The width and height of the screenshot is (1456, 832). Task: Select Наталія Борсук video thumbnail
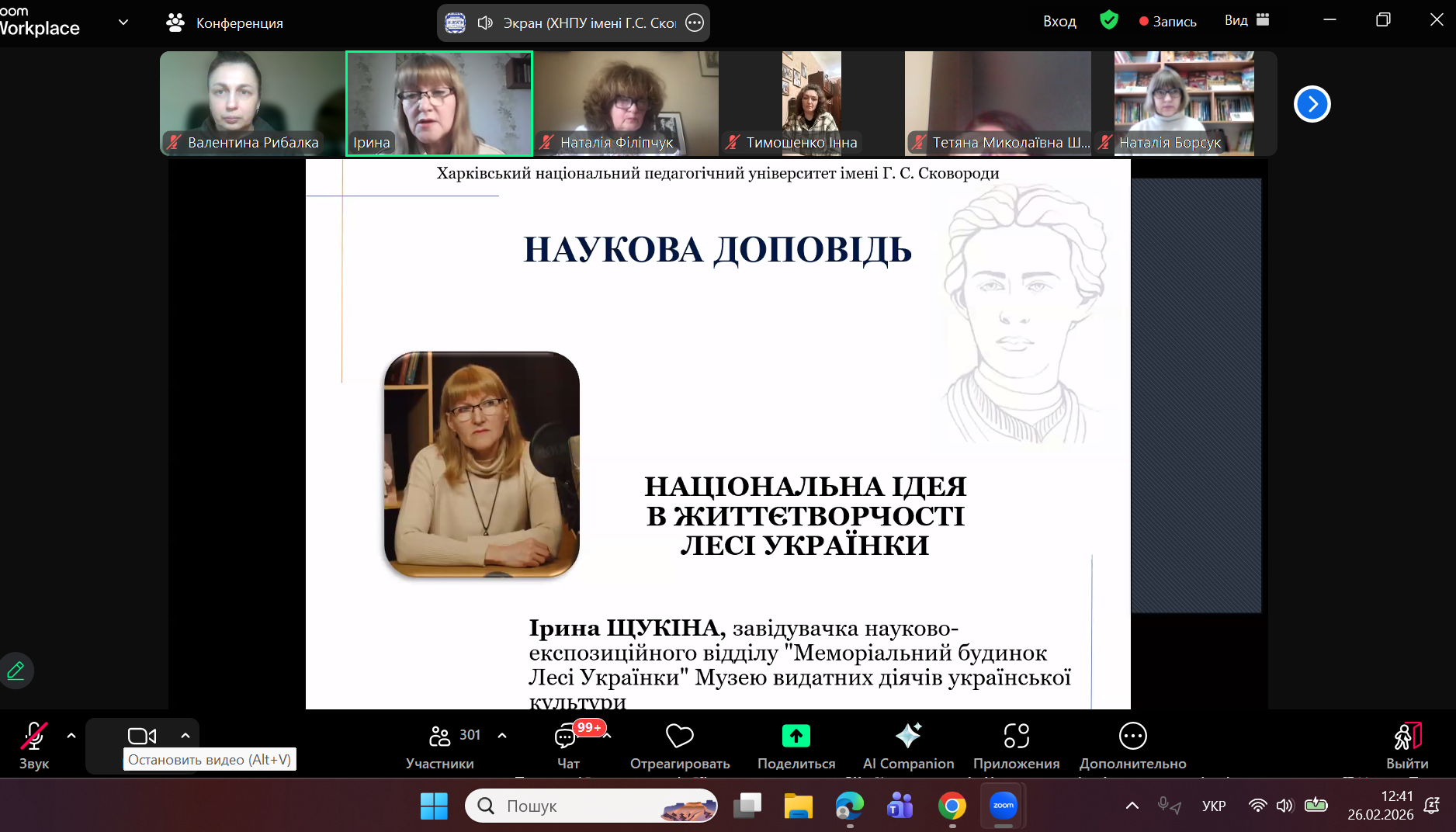coord(1184,103)
